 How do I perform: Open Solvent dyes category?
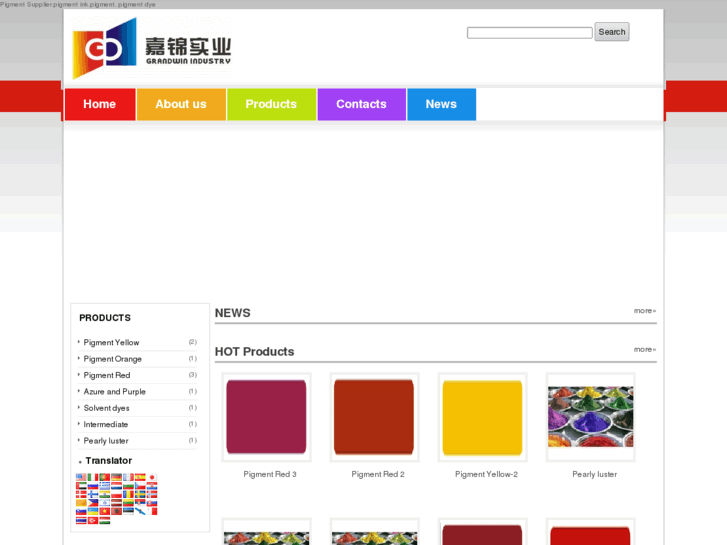click(x=107, y=408)
